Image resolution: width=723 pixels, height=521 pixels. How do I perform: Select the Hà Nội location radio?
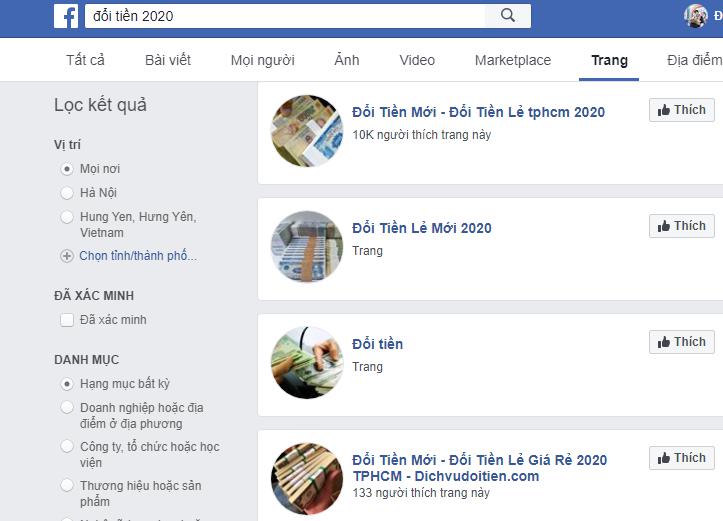point(67,193)
